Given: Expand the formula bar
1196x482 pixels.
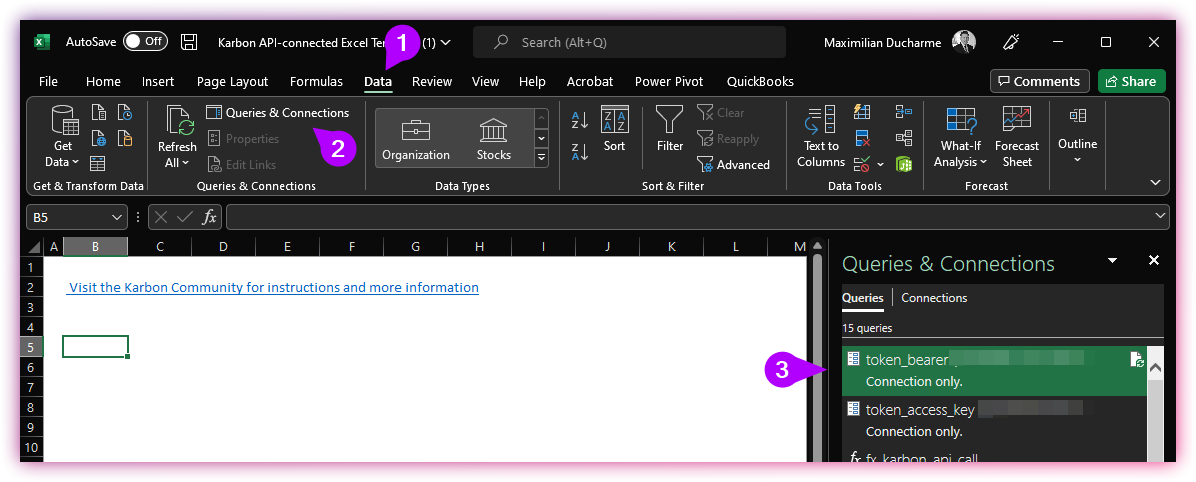Looking at the screenshot, I should coord(1160,217).
